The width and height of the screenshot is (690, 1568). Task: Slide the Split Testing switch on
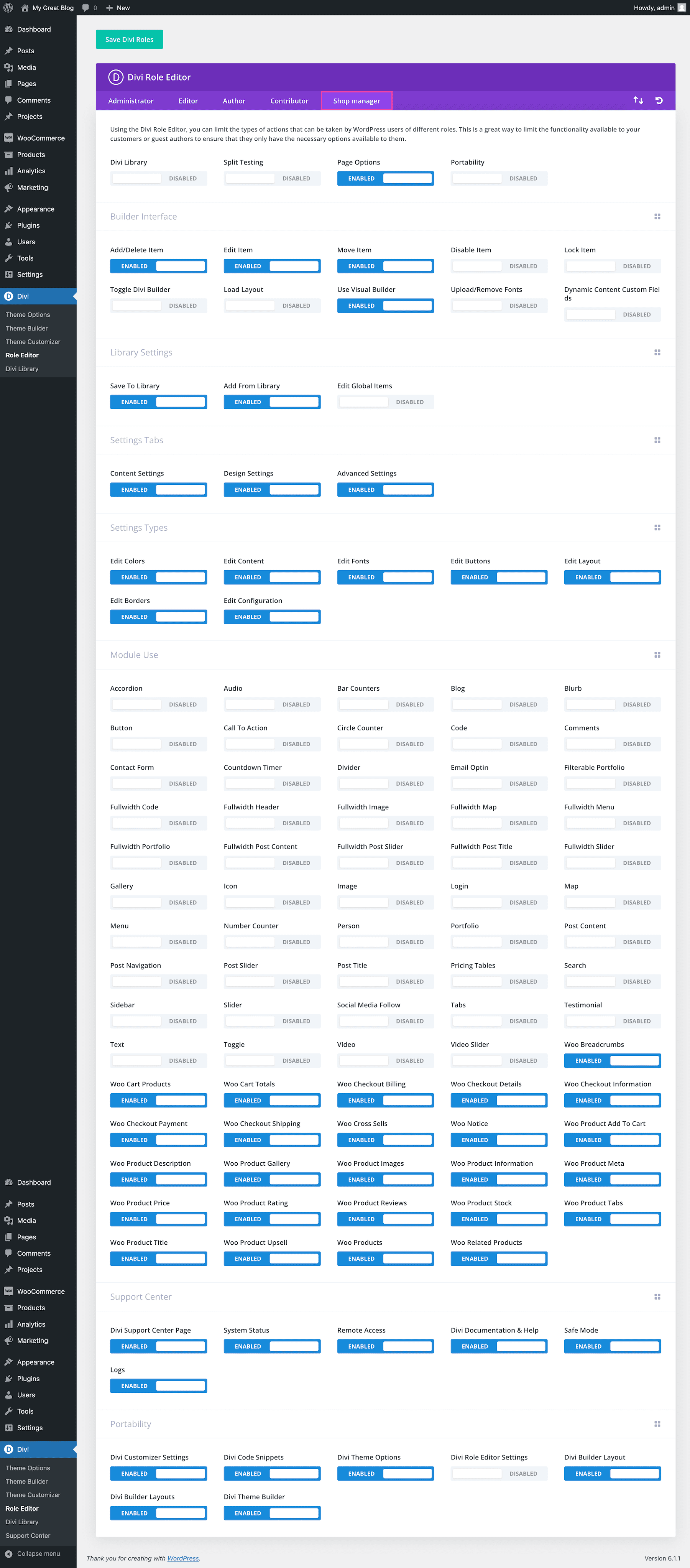pos(272,178)
